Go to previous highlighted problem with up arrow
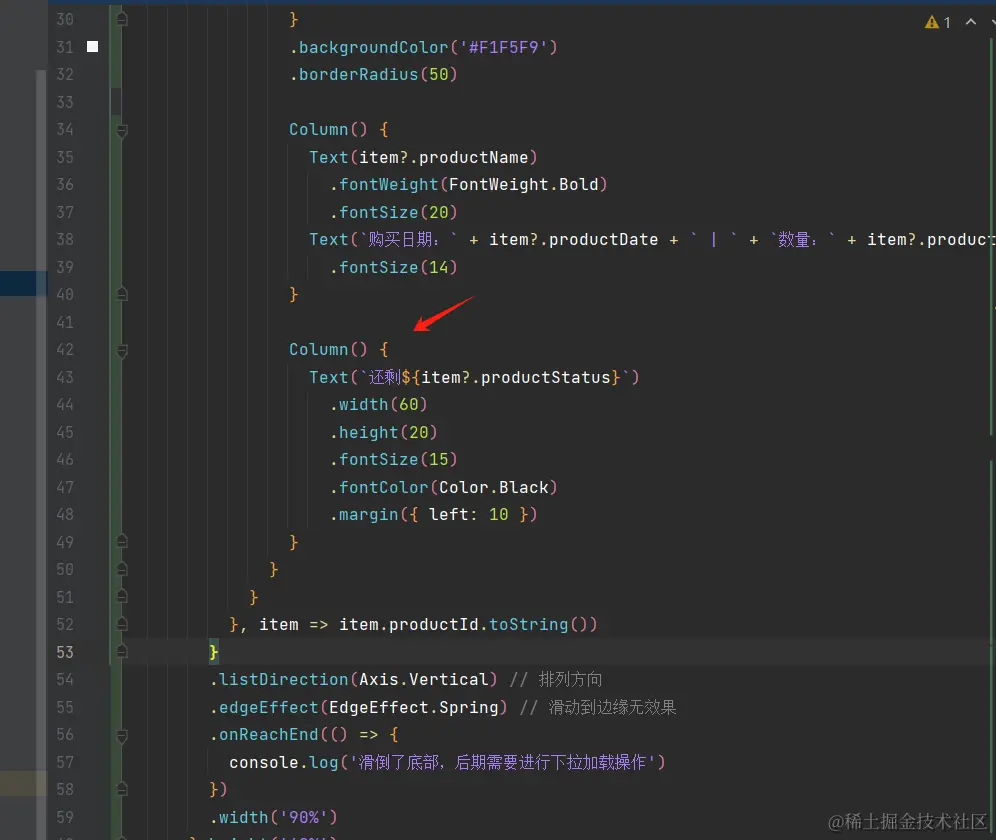The width and height of the screenshot is (996, 840). [971, 22]
